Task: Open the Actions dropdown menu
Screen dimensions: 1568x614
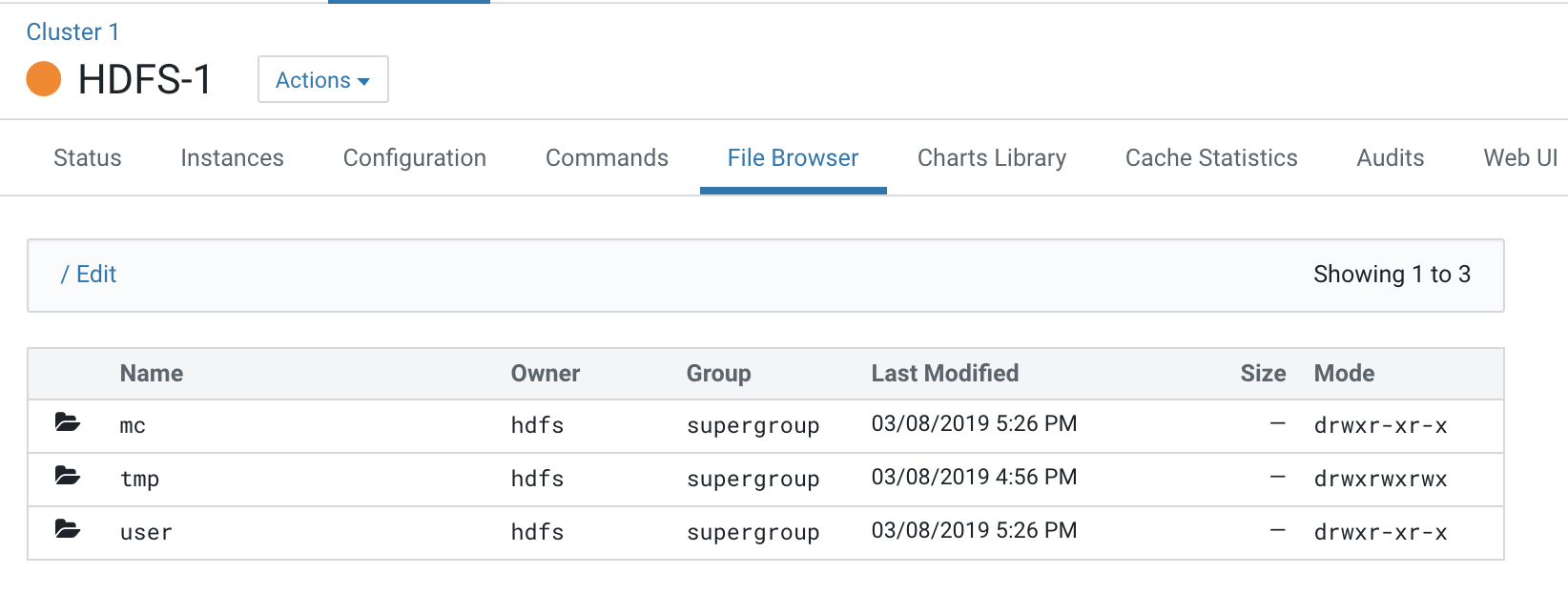Action: (322, 80)
